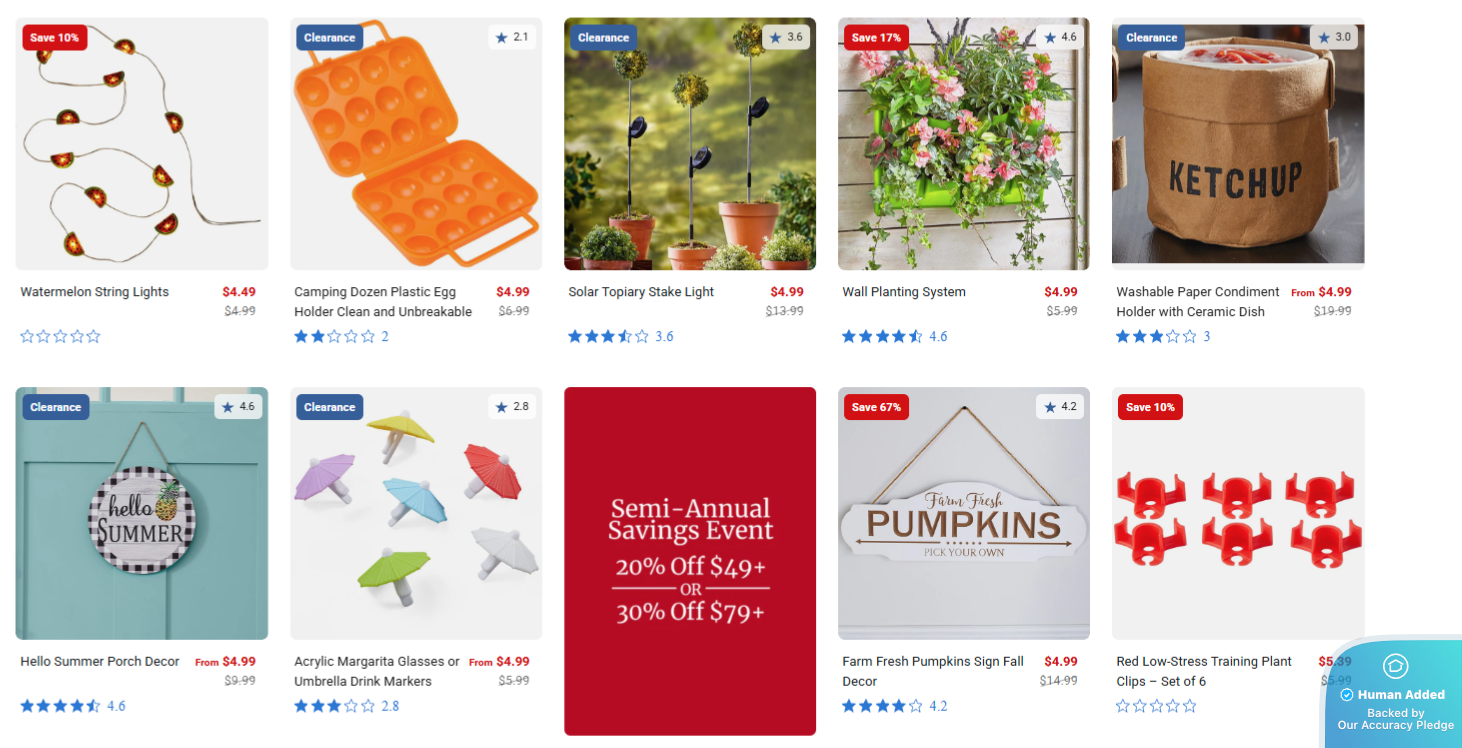Open Farm Fresh Pumpkins Sign Fall Decor link

[933, 671]
